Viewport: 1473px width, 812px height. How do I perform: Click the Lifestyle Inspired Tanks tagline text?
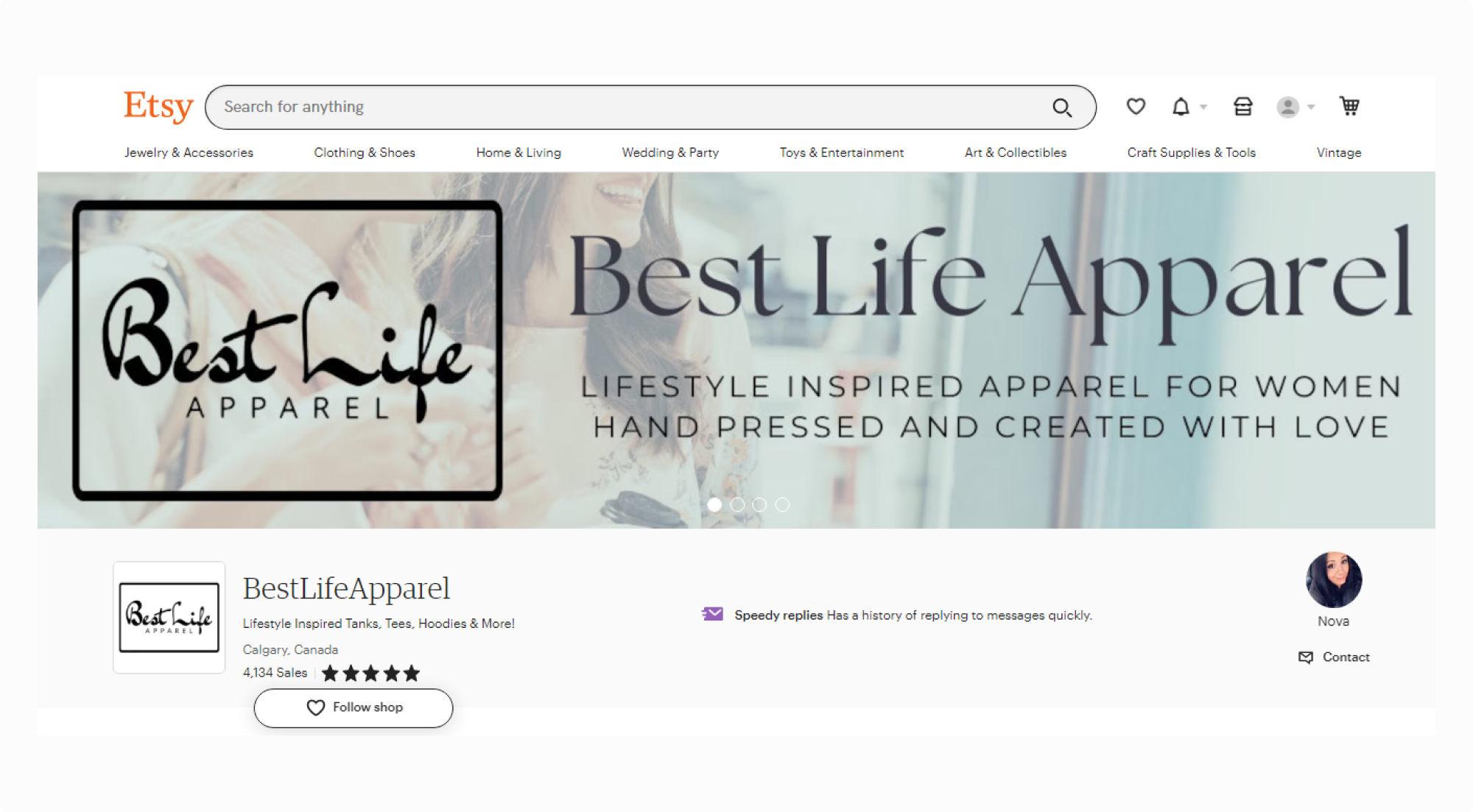point(379,624)
